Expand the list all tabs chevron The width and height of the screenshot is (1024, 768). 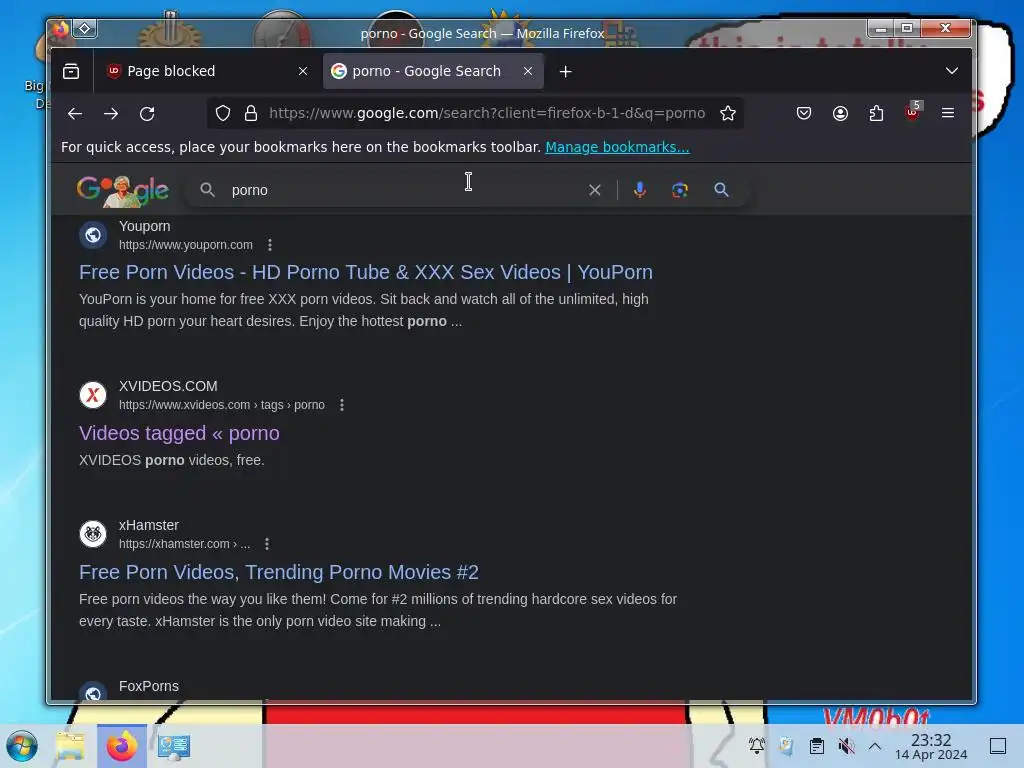point(952,71)
